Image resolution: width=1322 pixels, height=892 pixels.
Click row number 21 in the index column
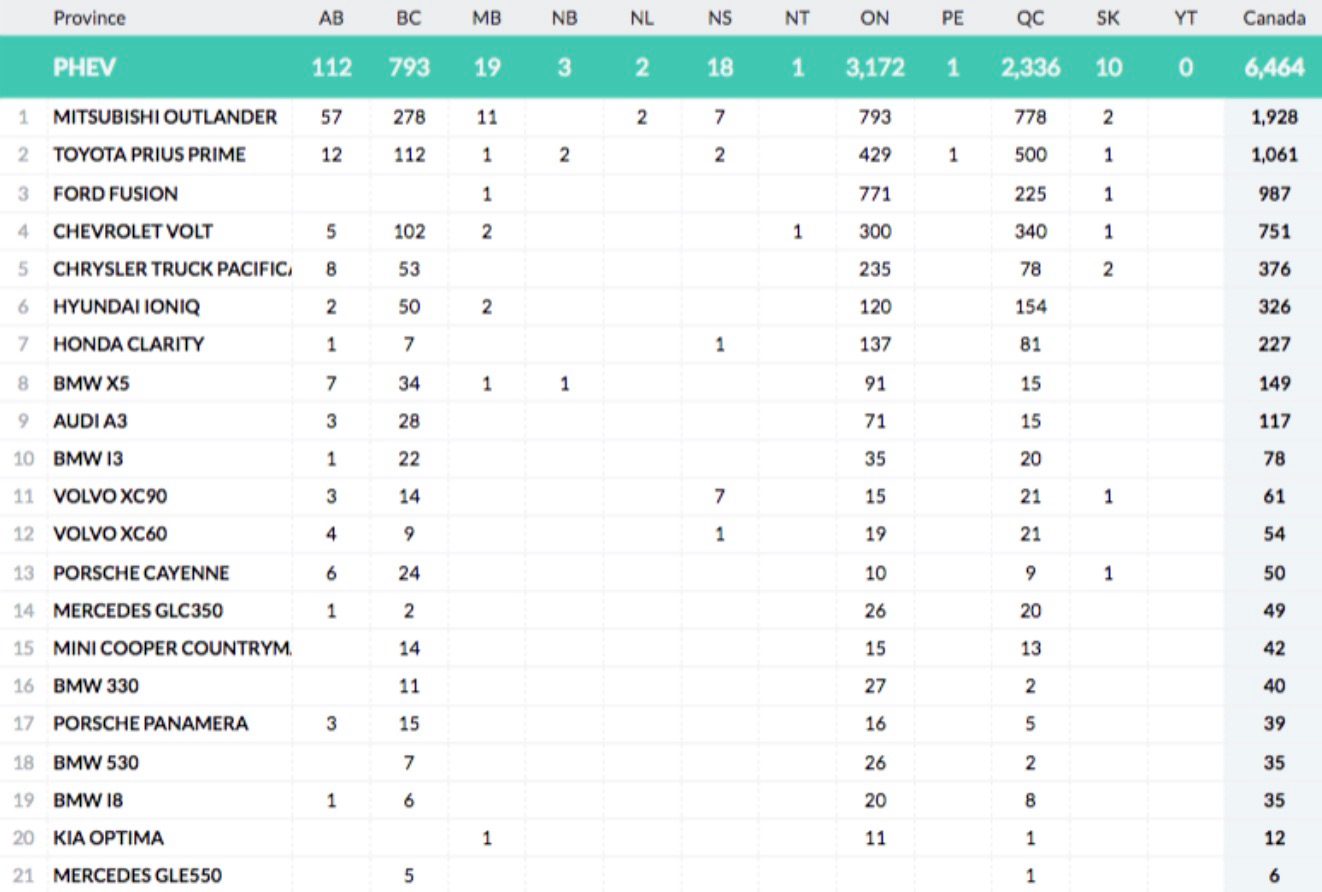(x=24, y=876)
